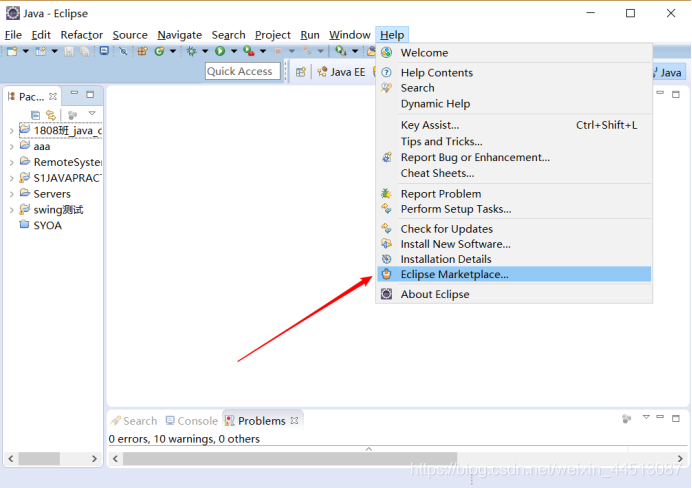
Task: Click Installation Details menu item
Action: tap(514, 259)
